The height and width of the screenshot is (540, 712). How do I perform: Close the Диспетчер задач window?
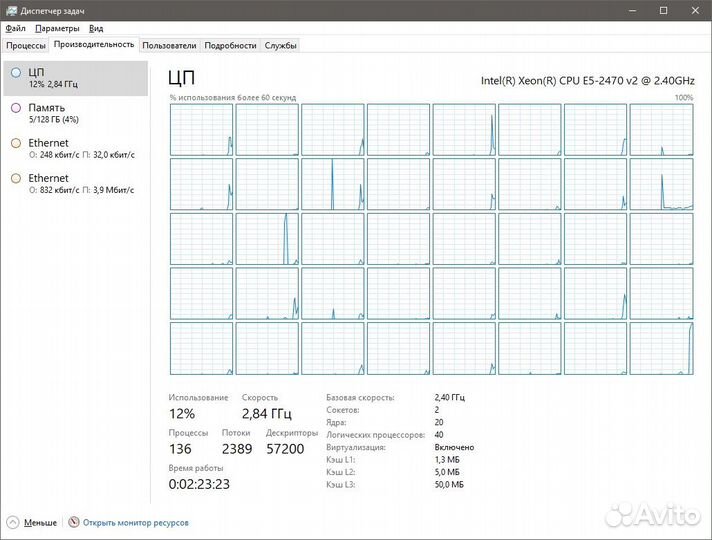tap(695, 10)
